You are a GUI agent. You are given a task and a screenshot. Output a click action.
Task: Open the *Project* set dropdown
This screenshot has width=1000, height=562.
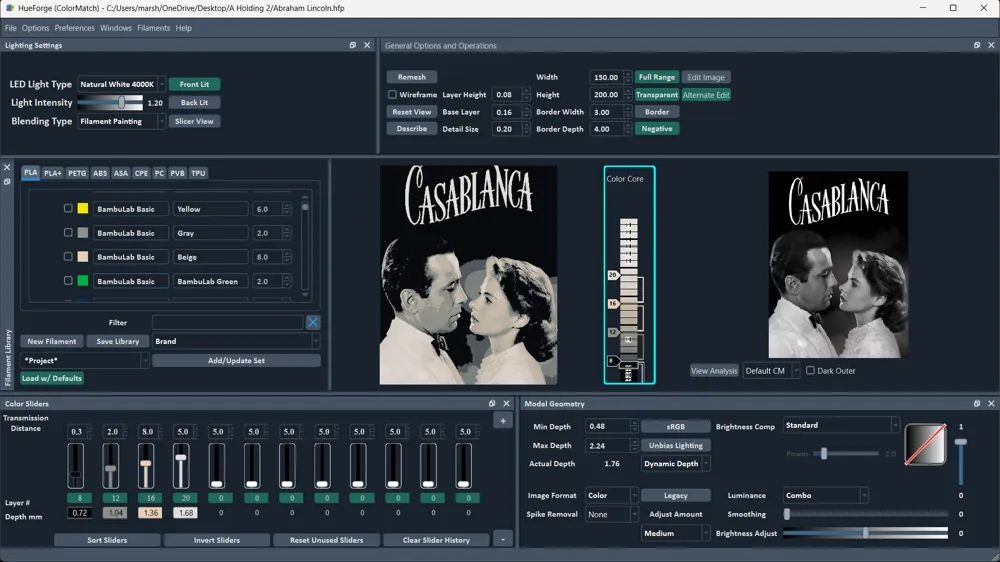click(84, 360)
